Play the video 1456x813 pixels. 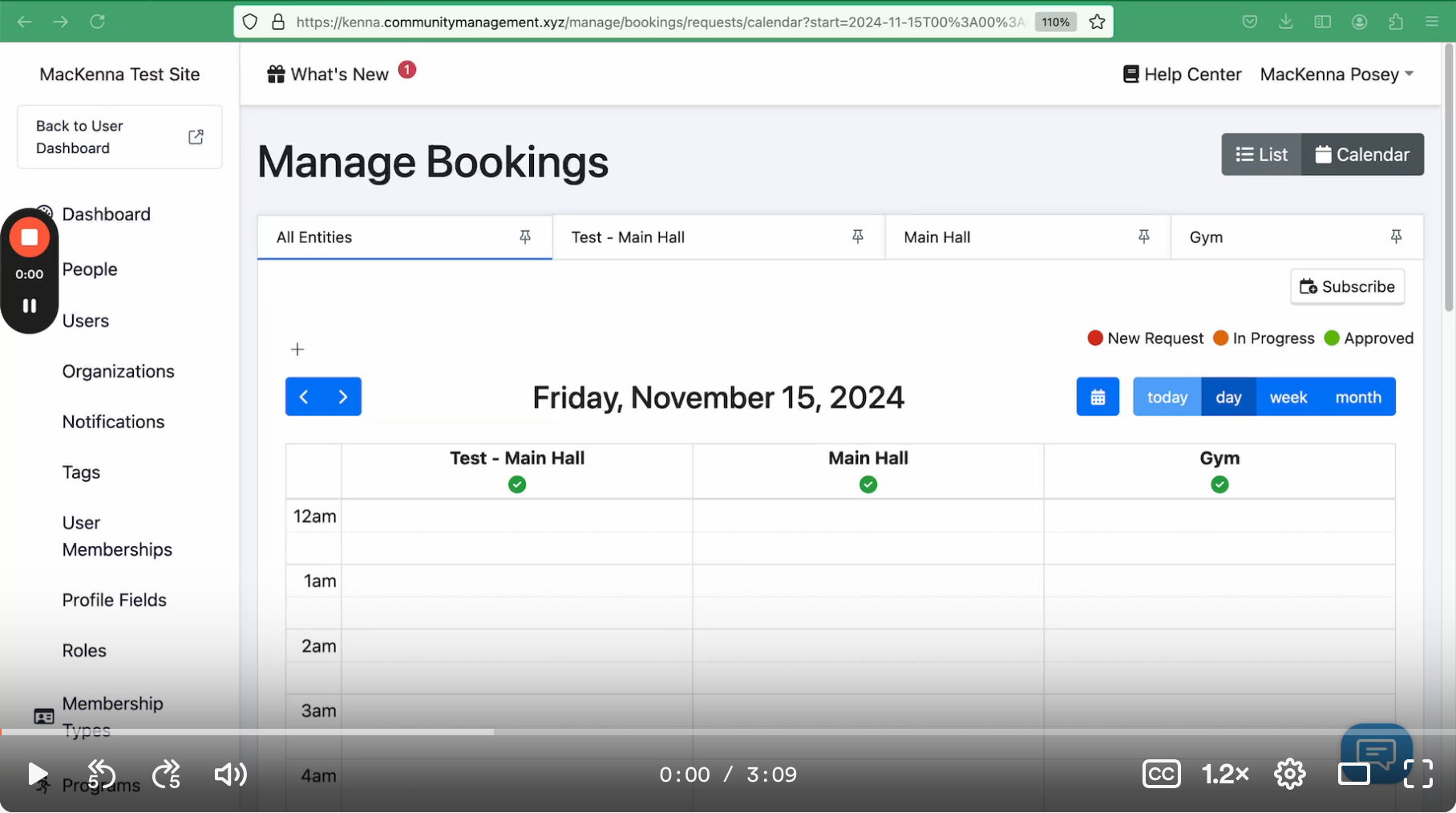point(37,775)
